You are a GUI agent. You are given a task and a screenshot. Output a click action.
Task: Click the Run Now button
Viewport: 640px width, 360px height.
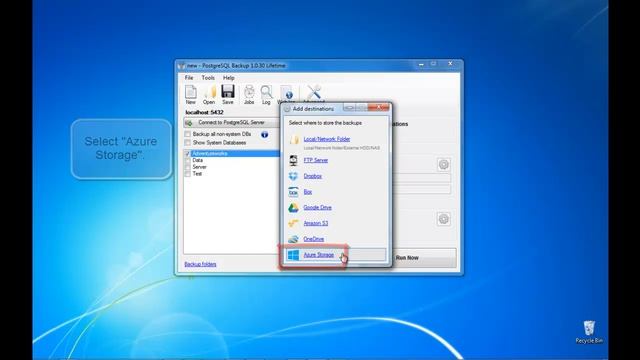[424, 258]
